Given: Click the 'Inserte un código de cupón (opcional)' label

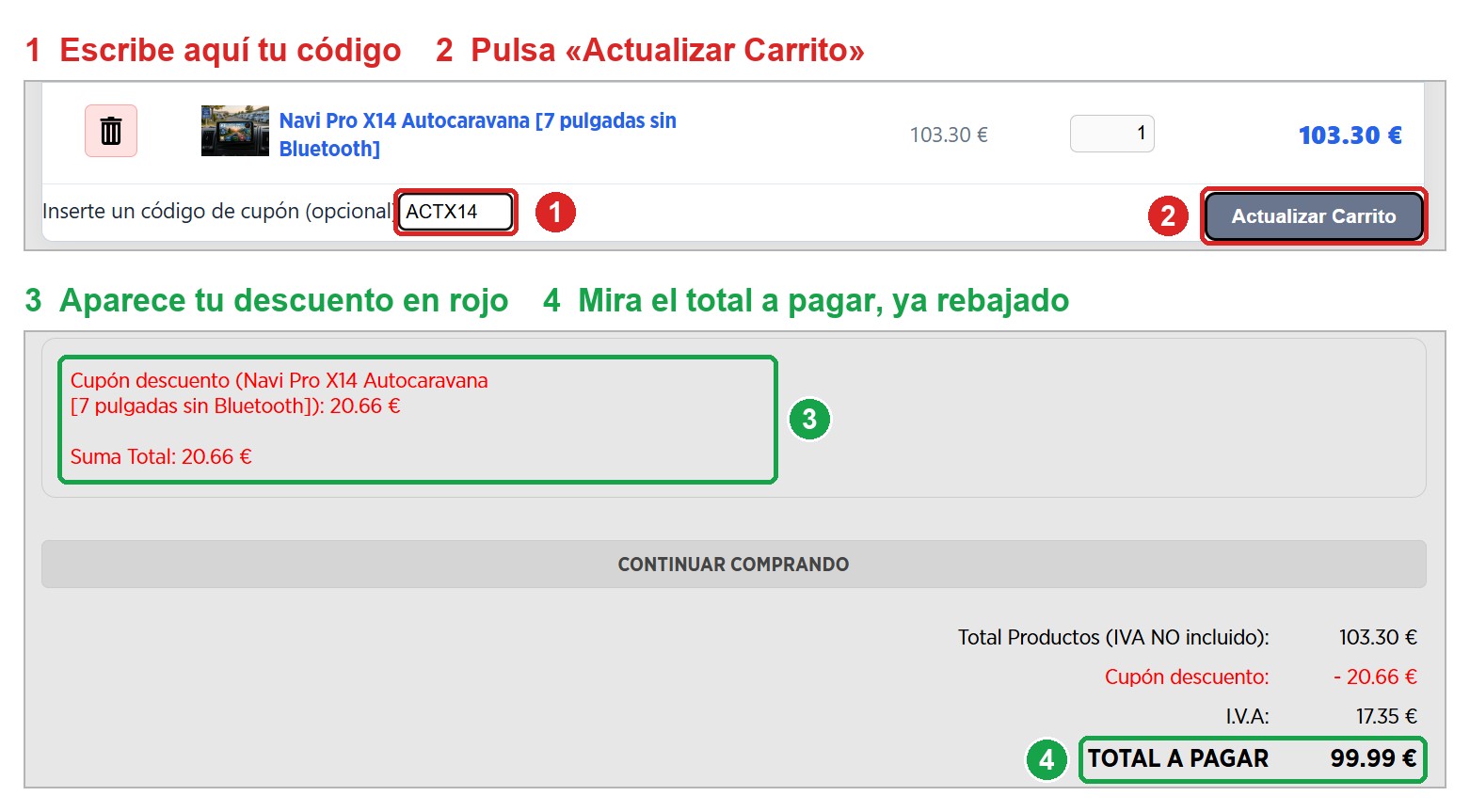Looking at the screenshot, I should pos(218,212).
